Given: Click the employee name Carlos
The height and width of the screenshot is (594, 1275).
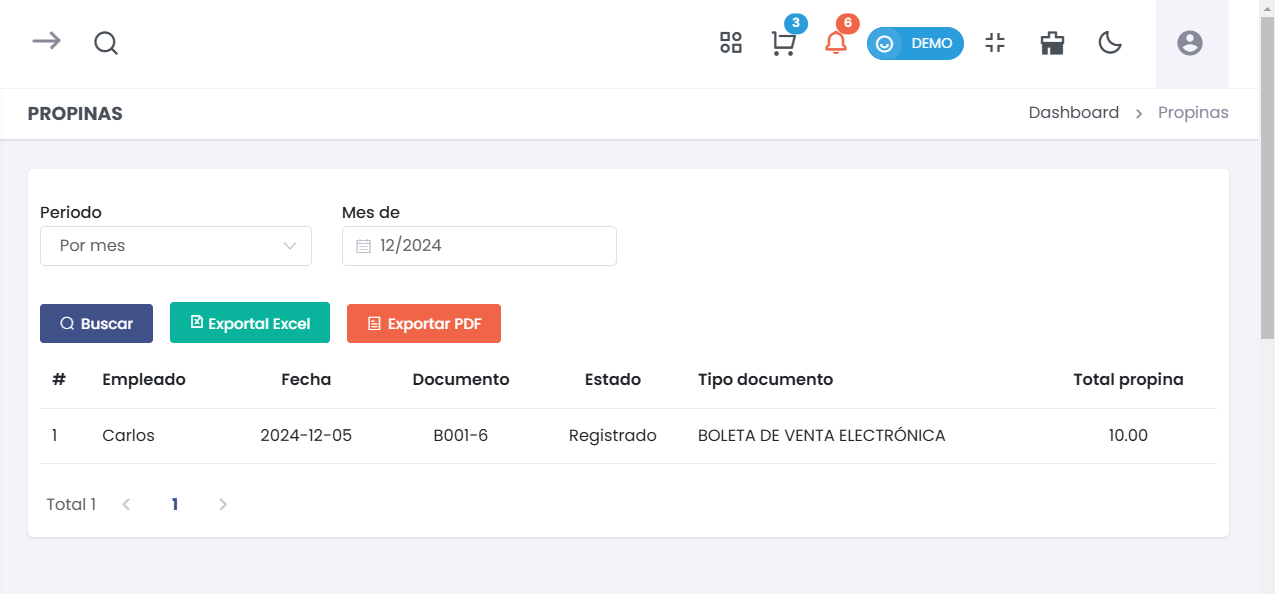Looking at the screenshot, I should pyautogui.click(x=128, y=436).
